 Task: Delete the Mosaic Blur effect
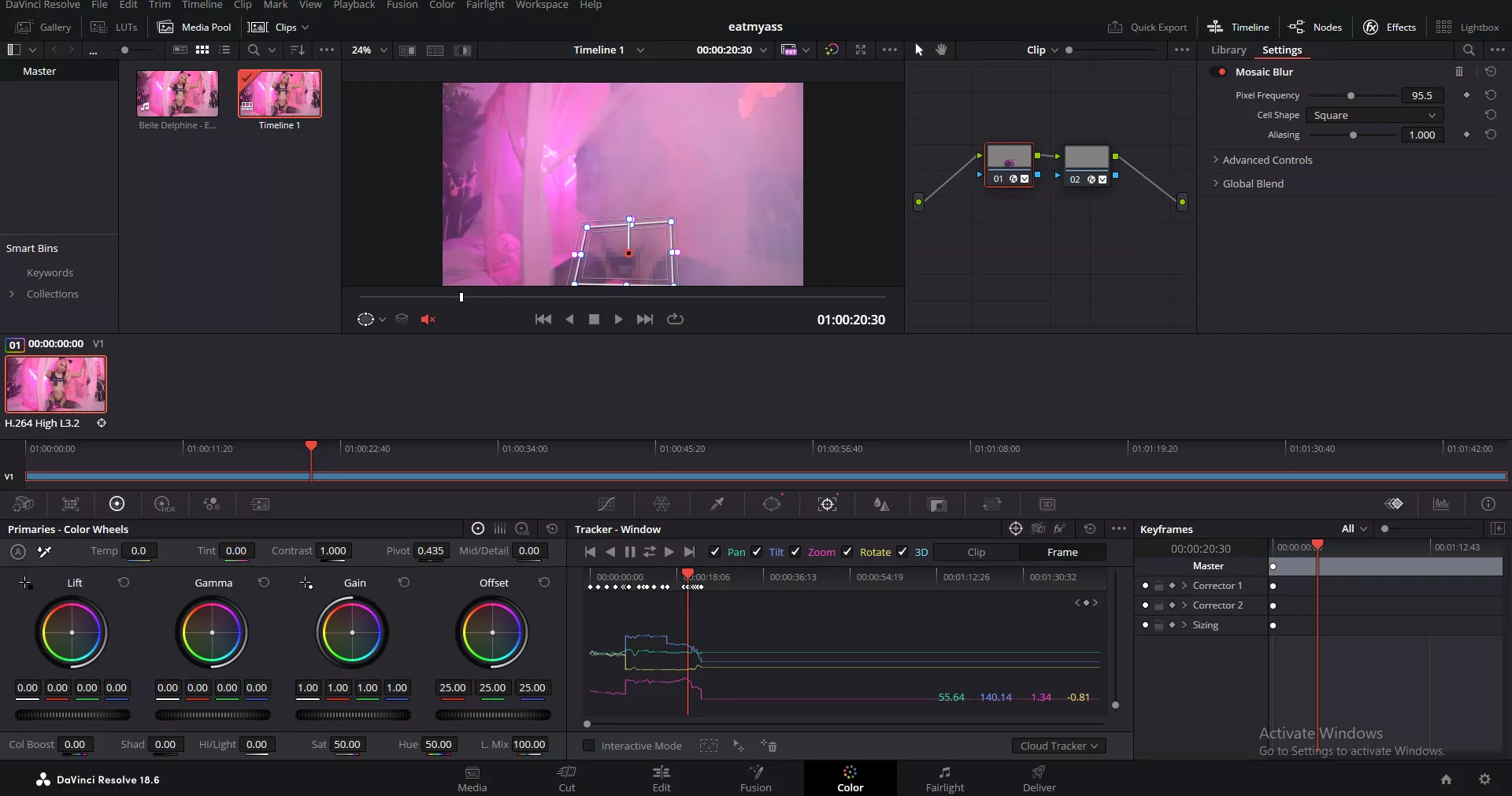point(1458,72)
